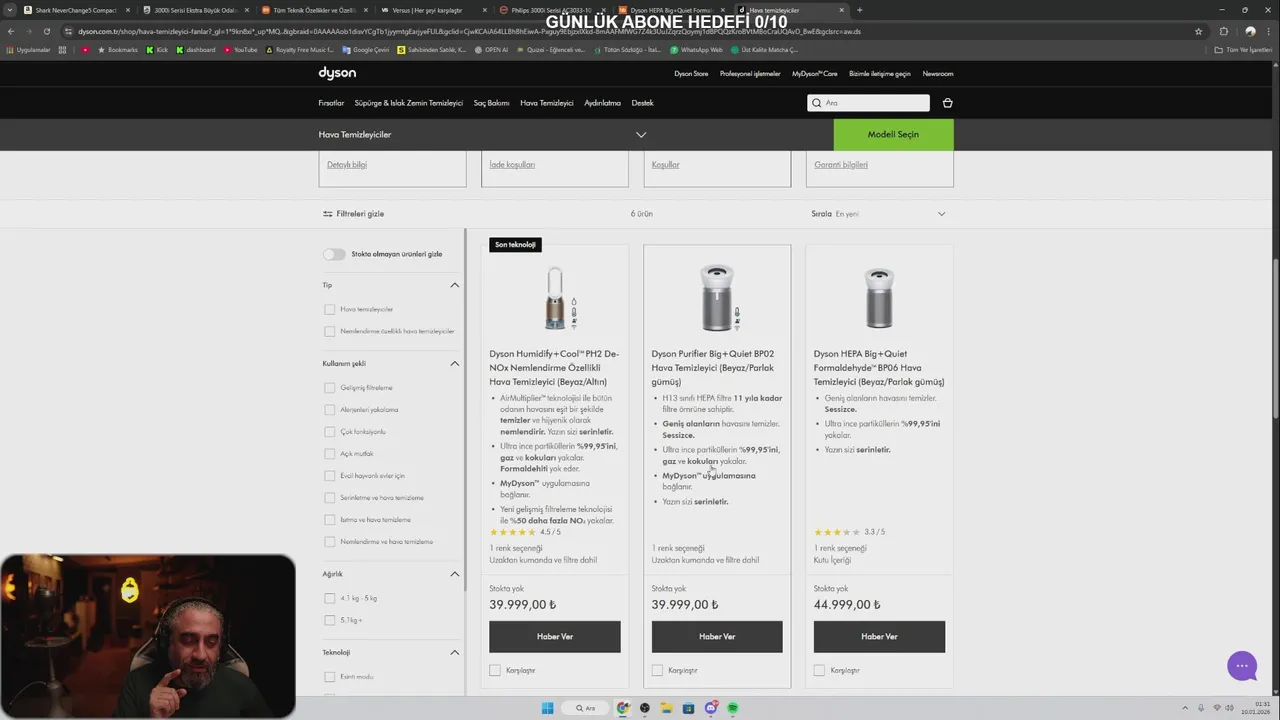
Task: Open the Destek menu item
Action: pyautogui.click(x=642, y=103)
